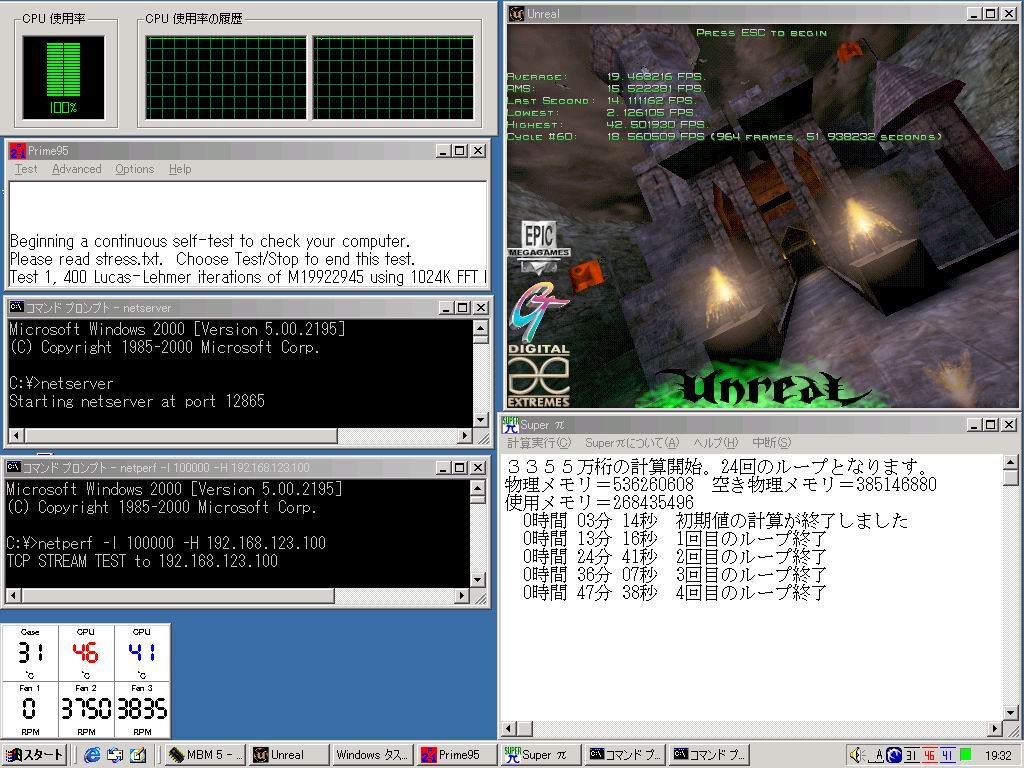Click left CPU usage history graph

(x=226, y=78)
